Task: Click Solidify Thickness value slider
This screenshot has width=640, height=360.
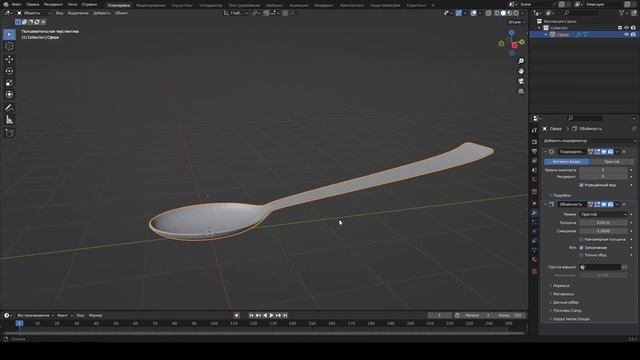Action: pyautogui.click(x=603, y=223)
